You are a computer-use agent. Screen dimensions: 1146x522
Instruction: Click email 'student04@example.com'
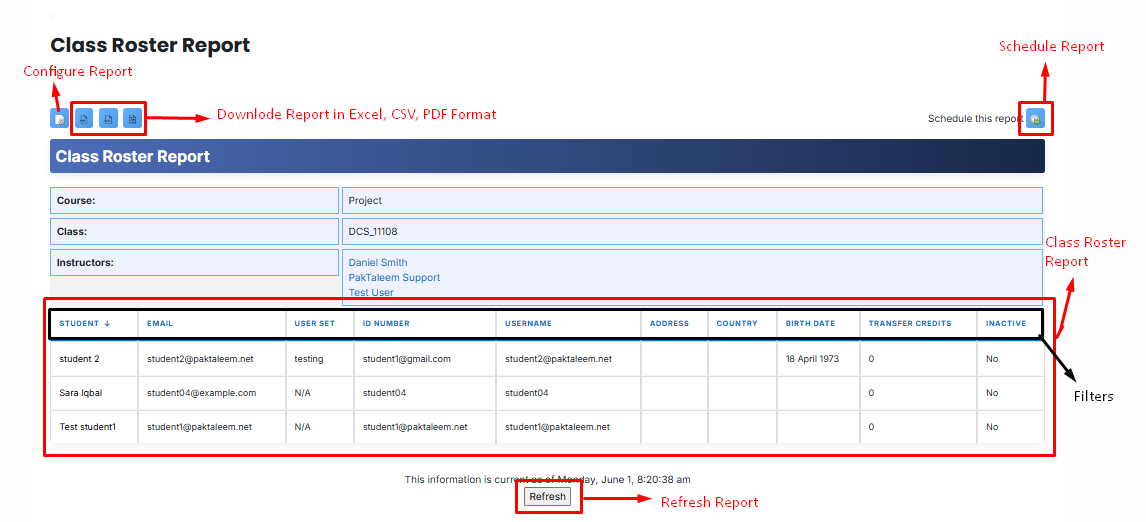tap(202, 393)
